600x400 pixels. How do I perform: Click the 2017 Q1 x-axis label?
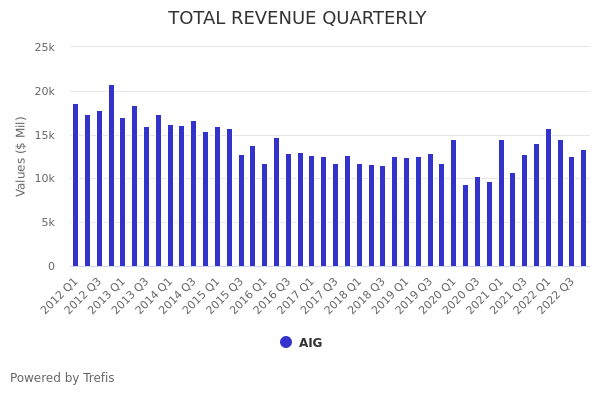[298, 295]
